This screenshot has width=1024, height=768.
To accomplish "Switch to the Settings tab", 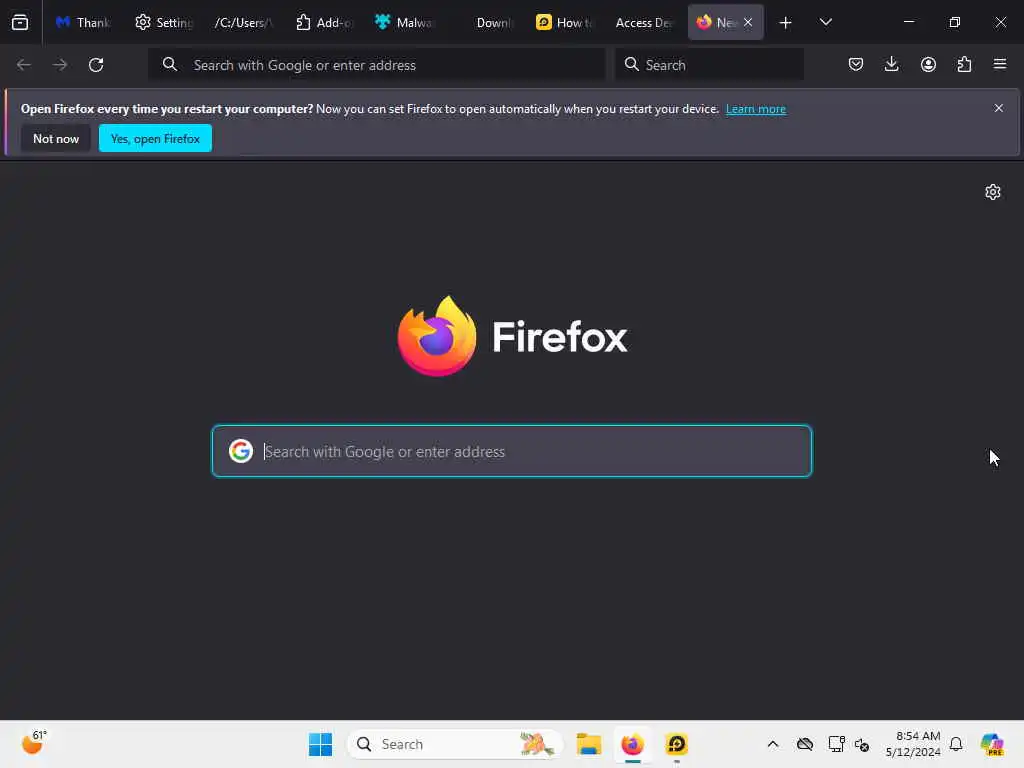I will (x=165, y=22).
